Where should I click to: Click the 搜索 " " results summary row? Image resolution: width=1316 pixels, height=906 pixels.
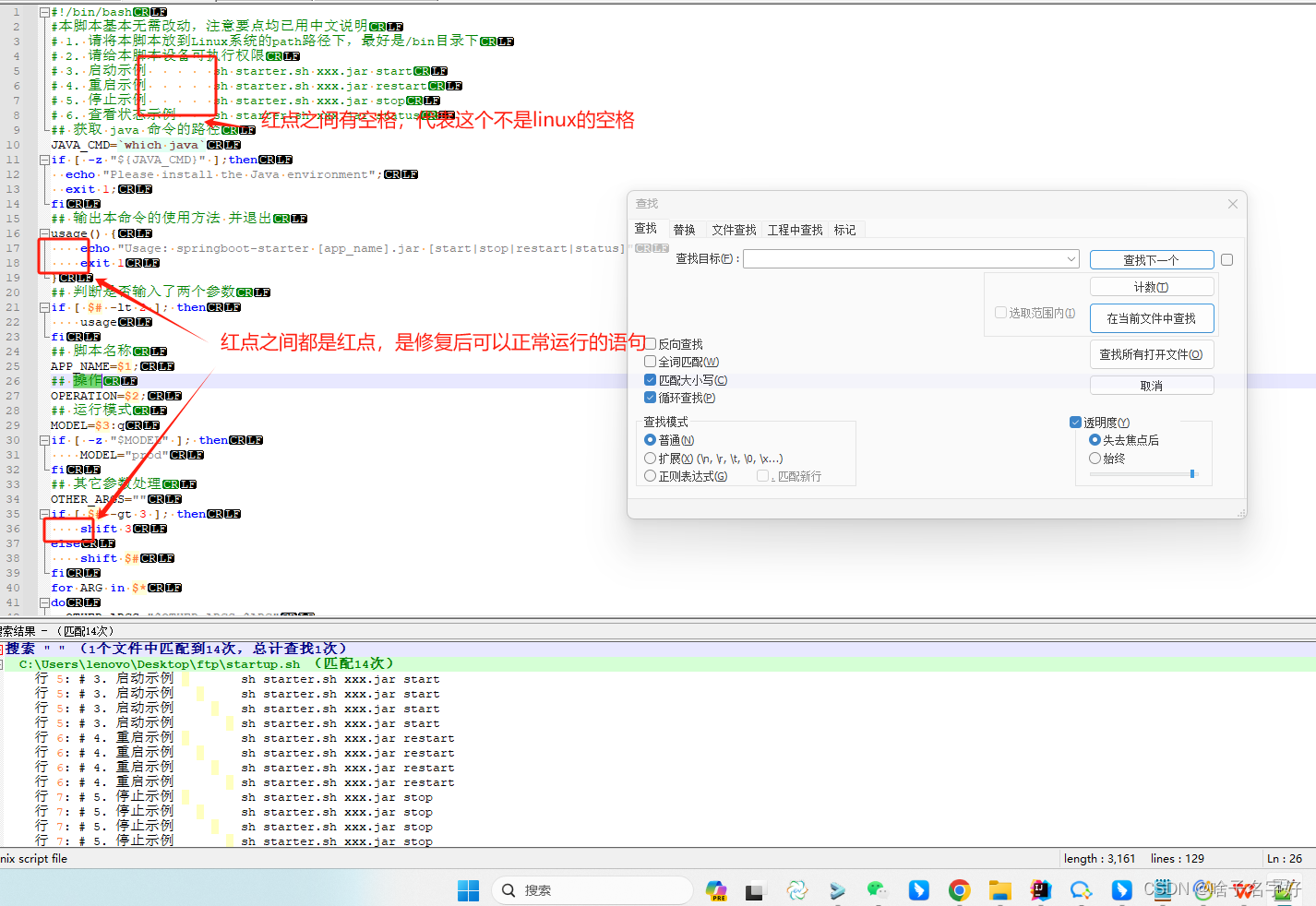click(x=658, y=649)
